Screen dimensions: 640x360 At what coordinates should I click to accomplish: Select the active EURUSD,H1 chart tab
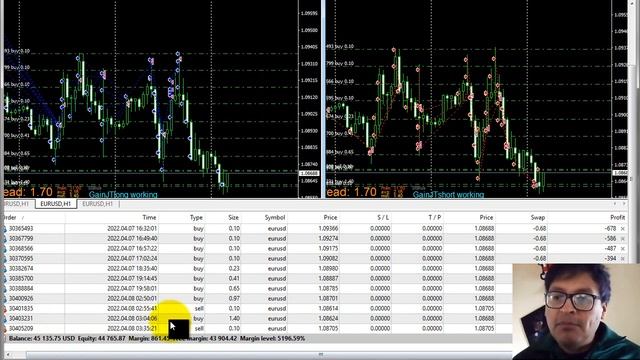(x=56, y=203)
